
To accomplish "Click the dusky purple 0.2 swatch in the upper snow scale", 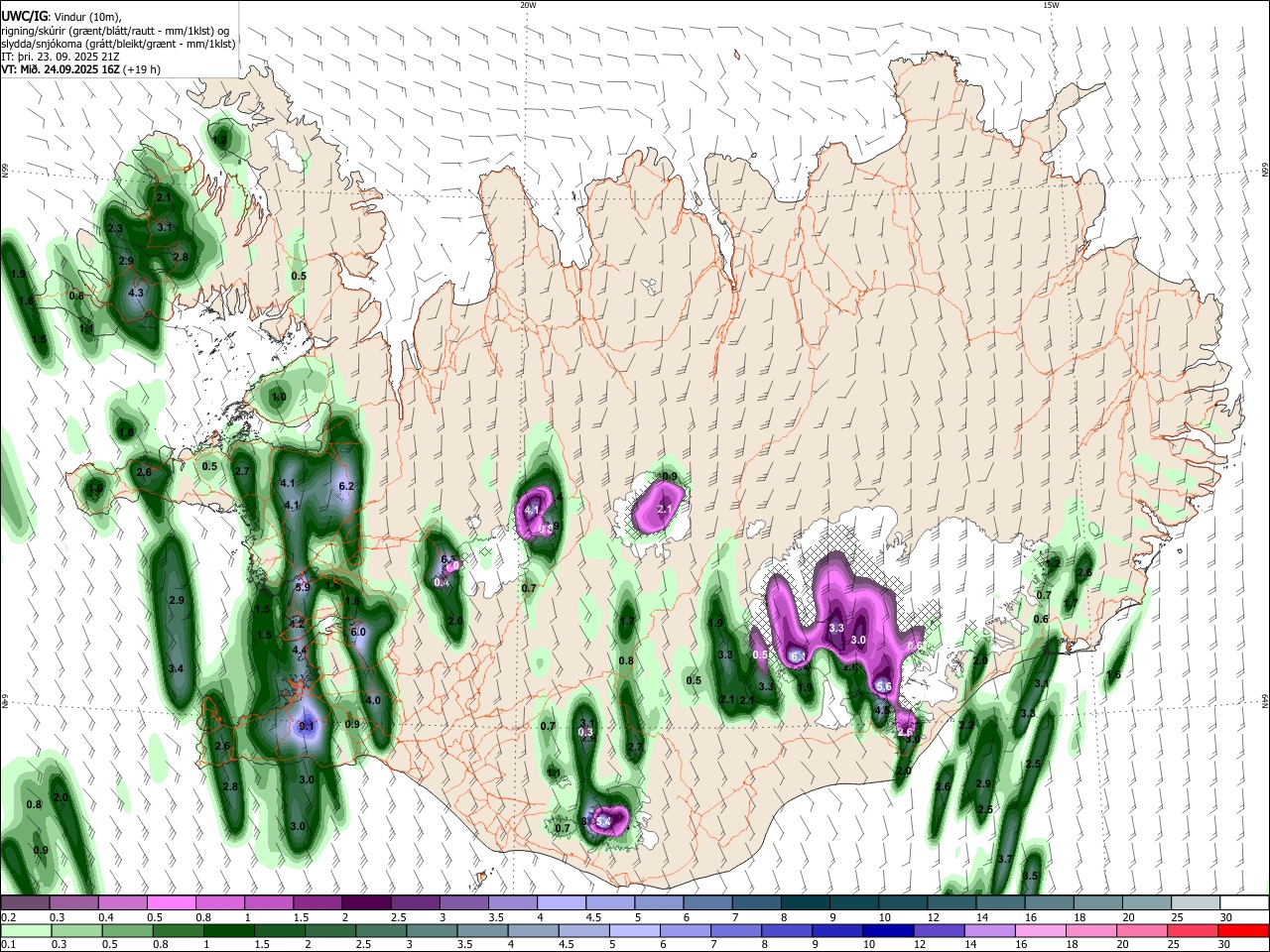I will [x=25, y=902].
